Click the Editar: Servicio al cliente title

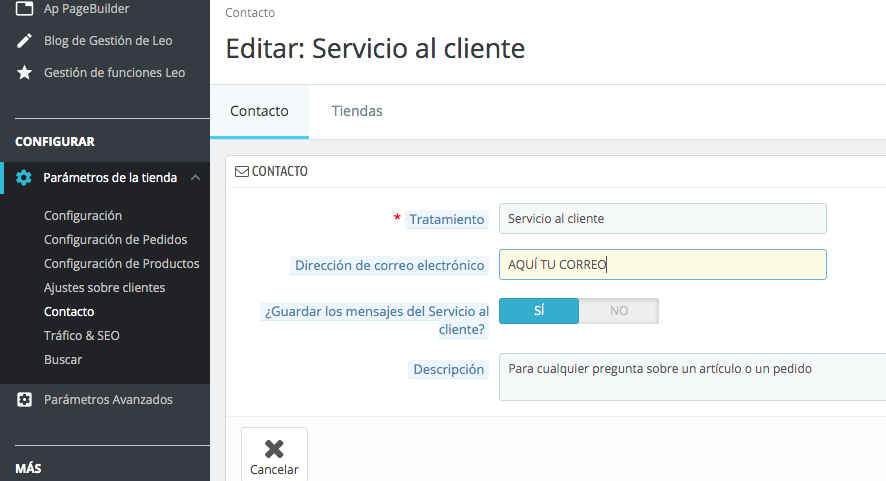pyautogui.click(x=375, y=49)
